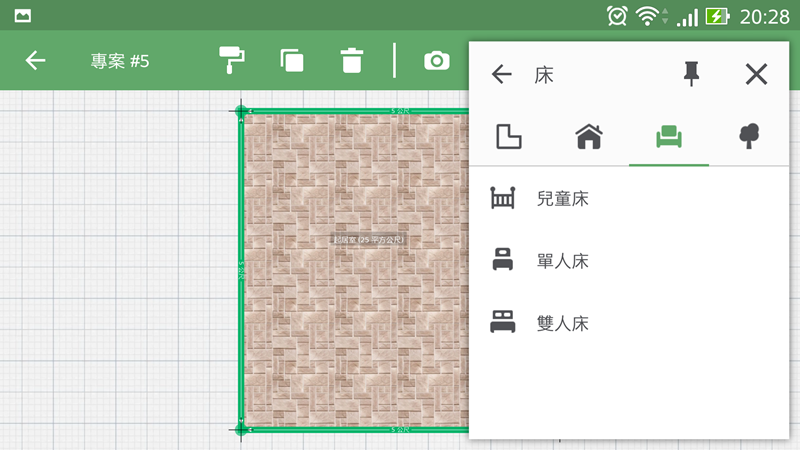This screenshot has width=800, height=450.
Task: Go back using the toolbar arrow beside 專案 #5
Action: (x=36, y=61)
